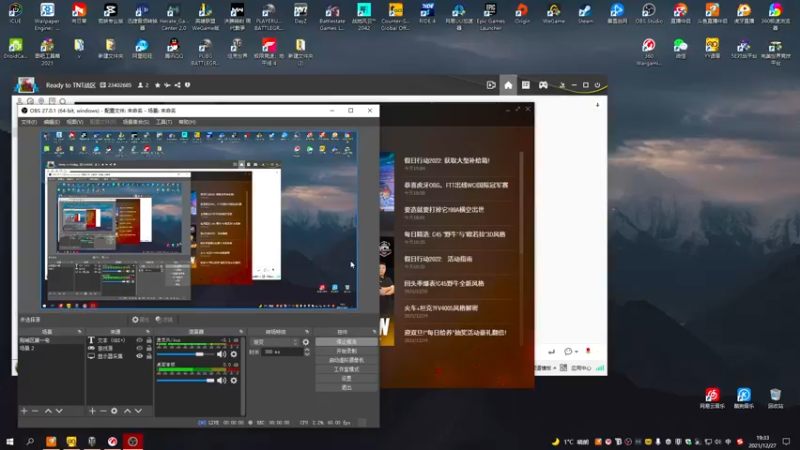Adjust the microphone volume slider
The height and width of the screenshot is (450, 800).
[186, 354]
